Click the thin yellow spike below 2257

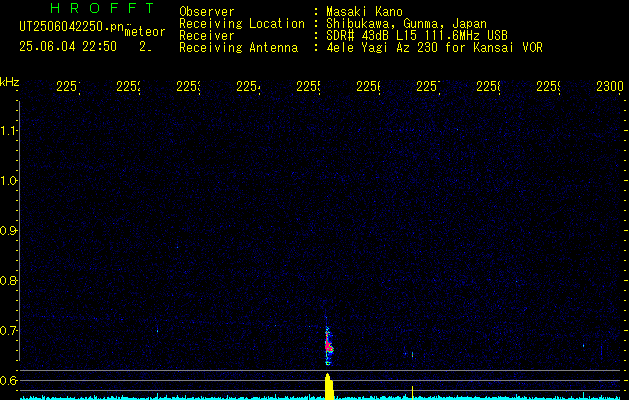[412, 392]
